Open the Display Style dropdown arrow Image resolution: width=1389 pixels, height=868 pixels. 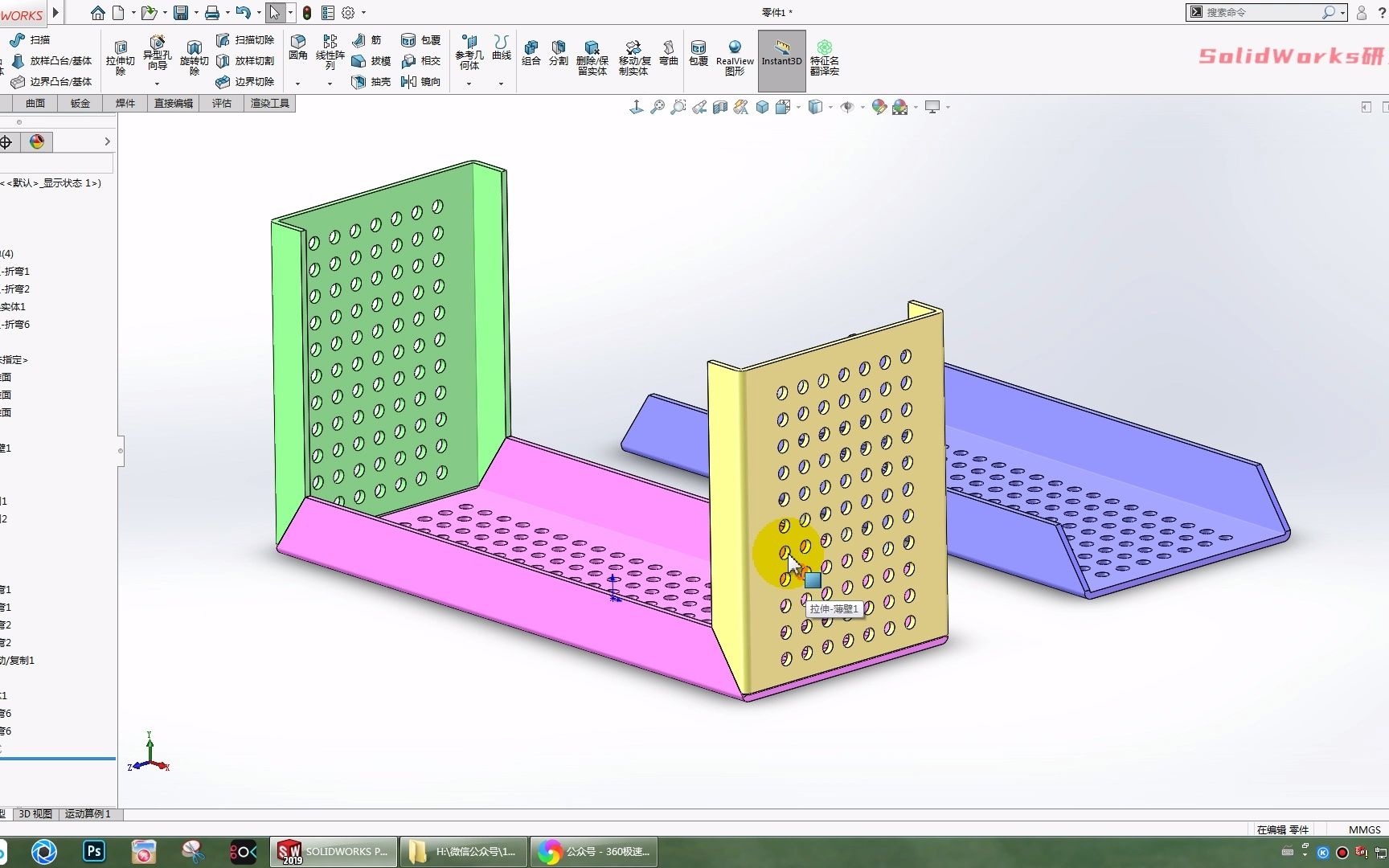798,107
